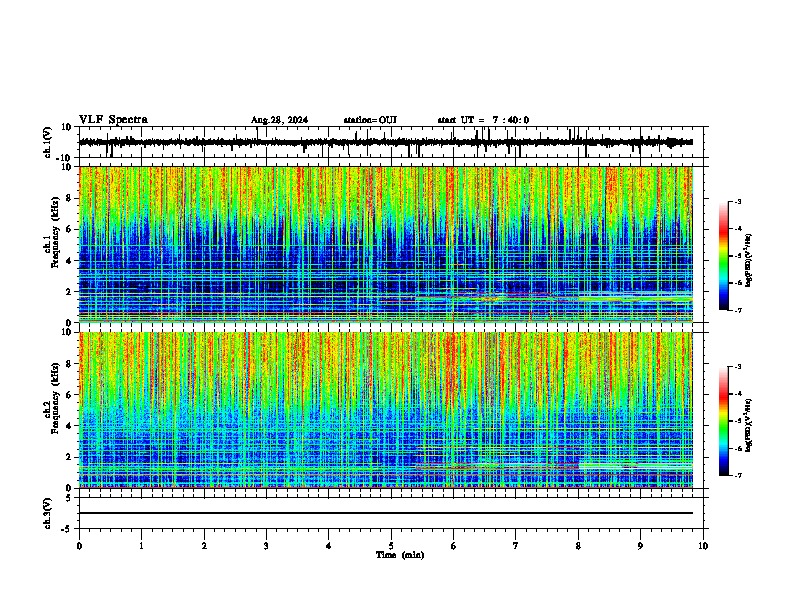The height and width of the screenshot is (612, 792).
Task: Click the "VLF Spectra" plot title
Action: (113, 120)
